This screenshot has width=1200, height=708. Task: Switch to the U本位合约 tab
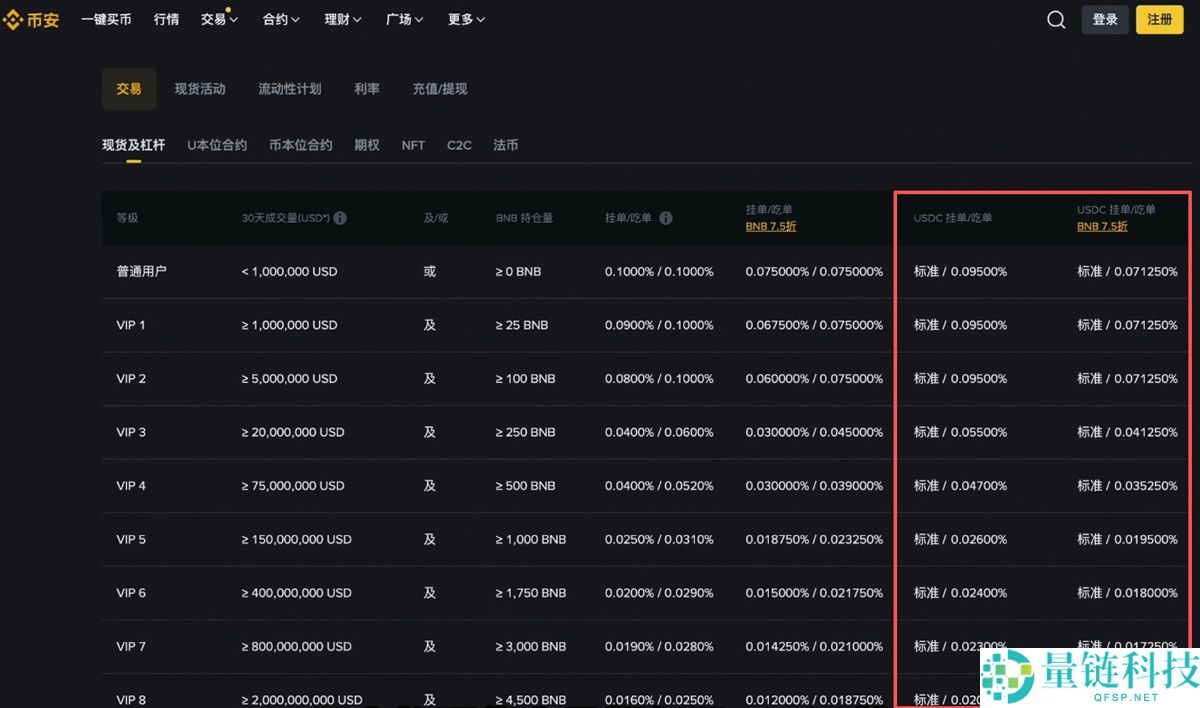click(217, 145)
